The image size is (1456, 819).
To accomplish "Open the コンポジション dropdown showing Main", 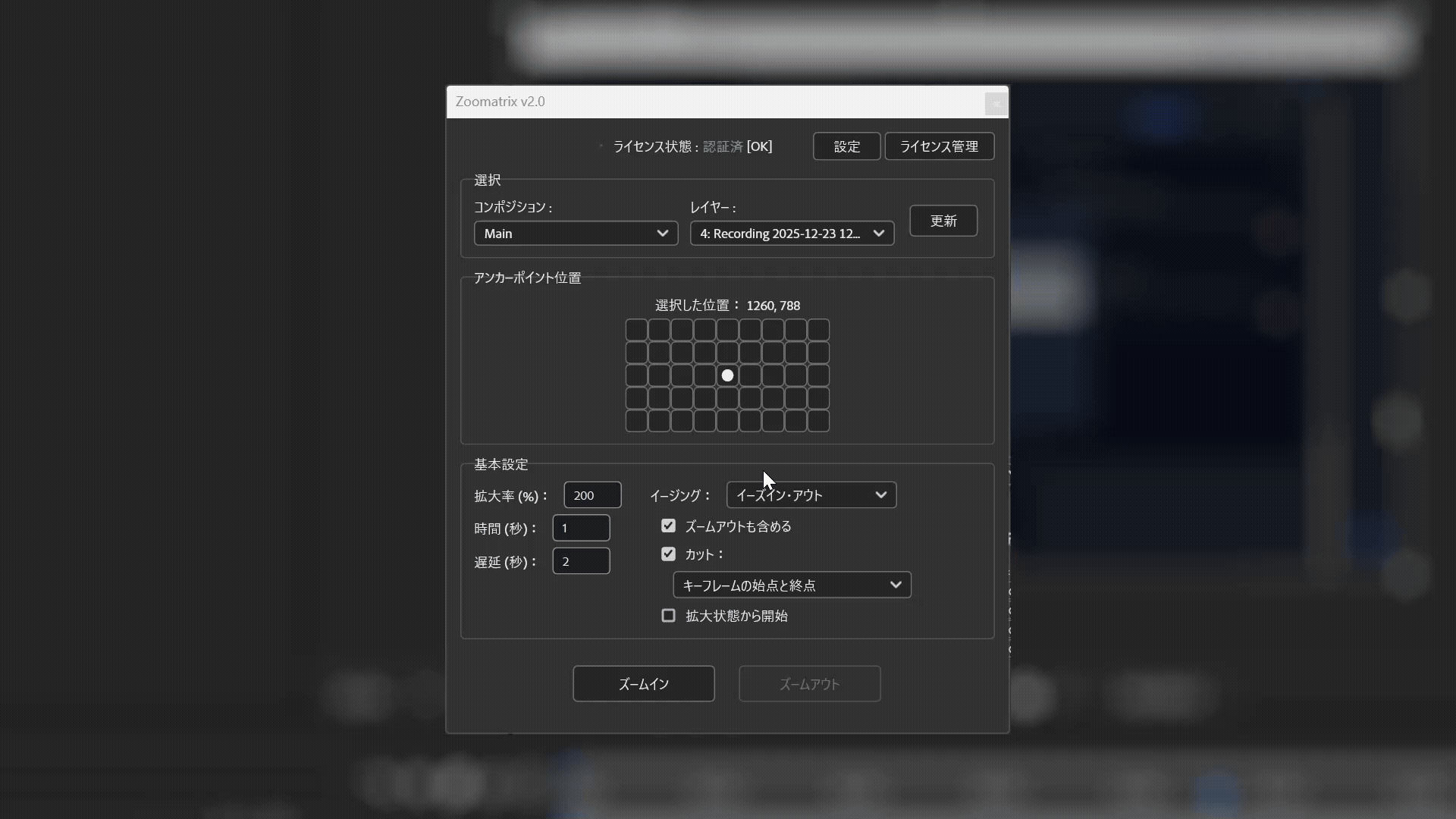I will point(576,234).
